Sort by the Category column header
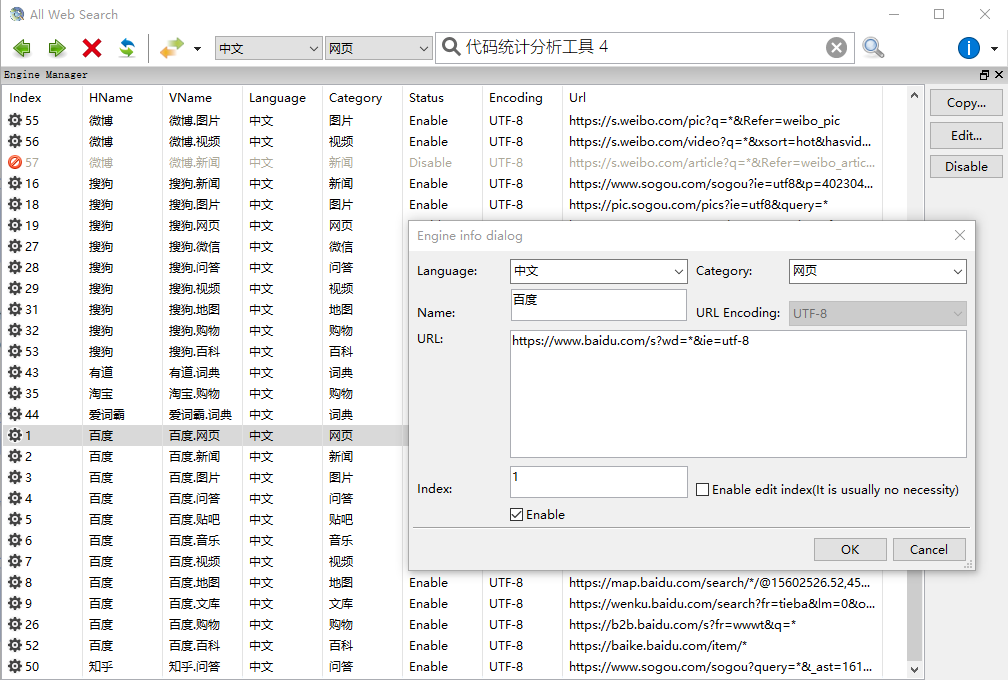 point(356,98)
